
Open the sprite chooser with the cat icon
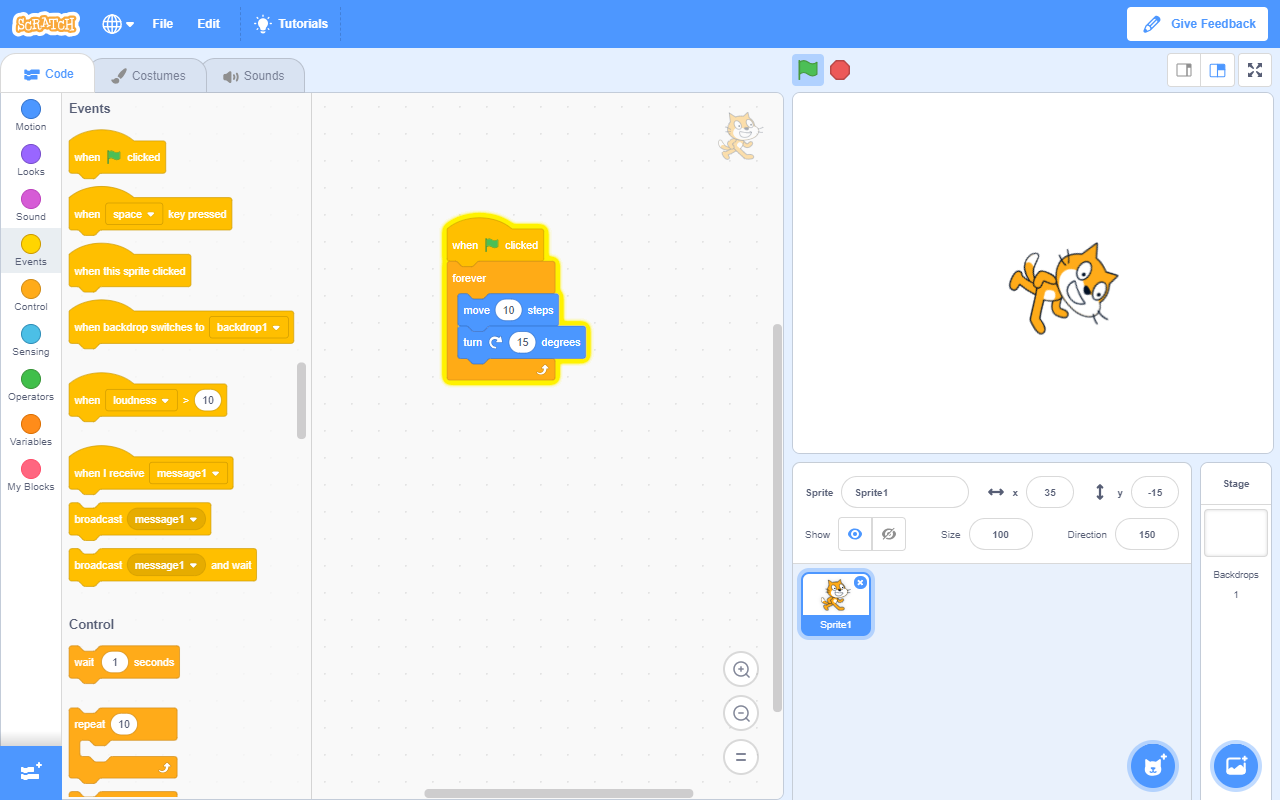pyautogui.click(x=1152, y=765)
